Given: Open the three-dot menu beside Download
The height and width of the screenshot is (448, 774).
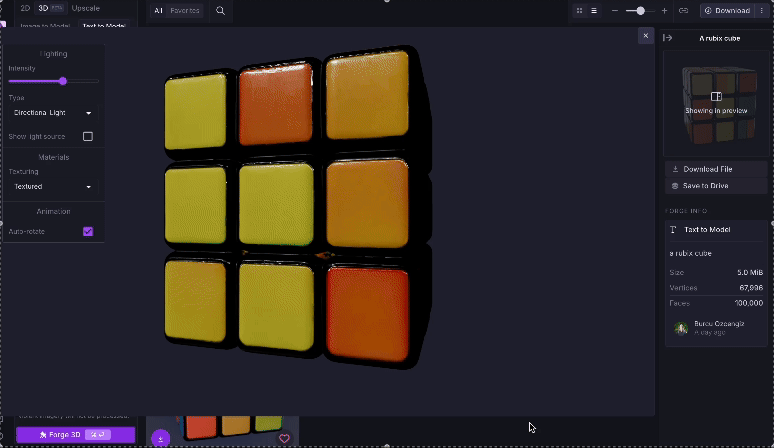Looking at the screenshot, I should coord(762,10).
